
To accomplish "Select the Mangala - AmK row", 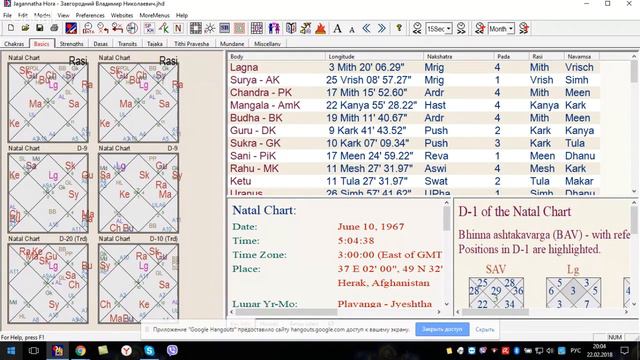I will 413,105.
